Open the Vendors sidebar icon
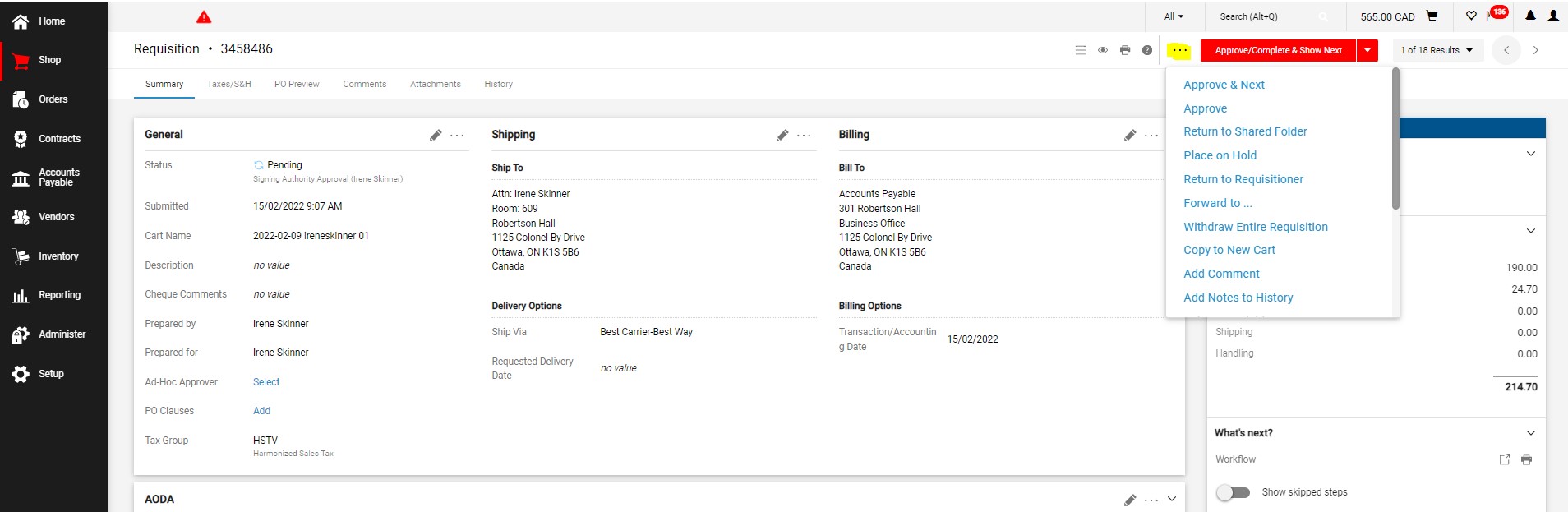This screenshot has height=512, width=1568. click(21, 217)
